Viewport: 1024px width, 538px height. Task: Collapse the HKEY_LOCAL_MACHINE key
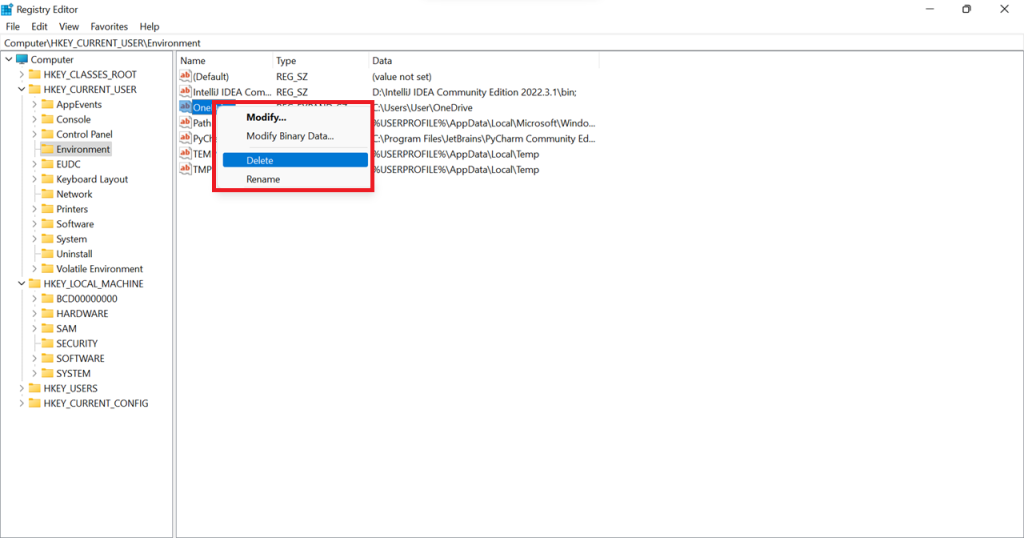pyautogui.click(x=21, y=284)
